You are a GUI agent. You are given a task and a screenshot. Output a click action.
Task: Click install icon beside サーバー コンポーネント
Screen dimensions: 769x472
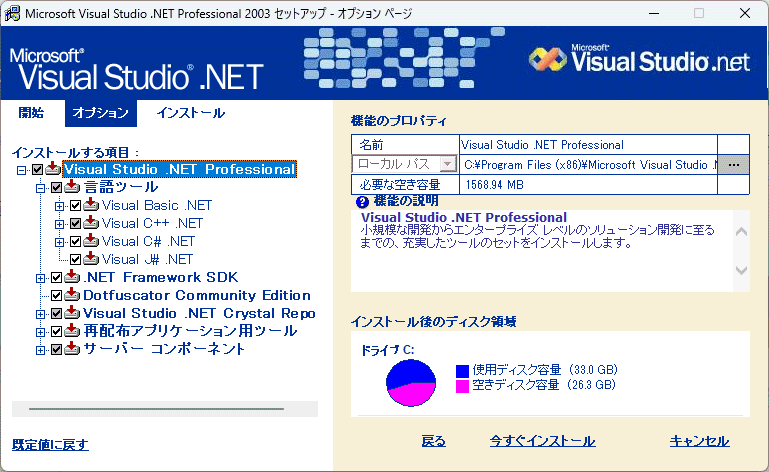(x=72, y=349)
